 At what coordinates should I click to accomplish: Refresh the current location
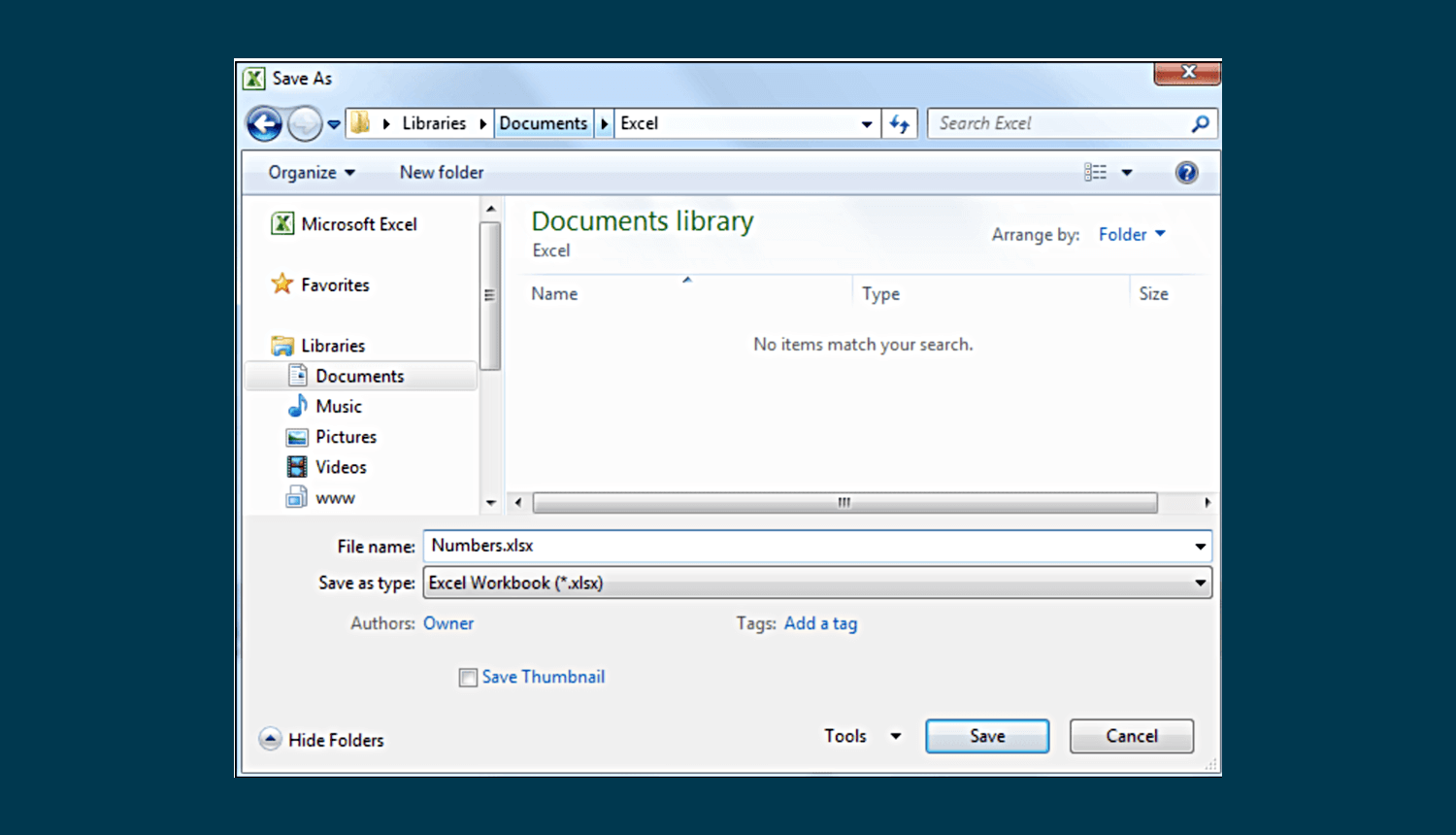pos(899,123)
